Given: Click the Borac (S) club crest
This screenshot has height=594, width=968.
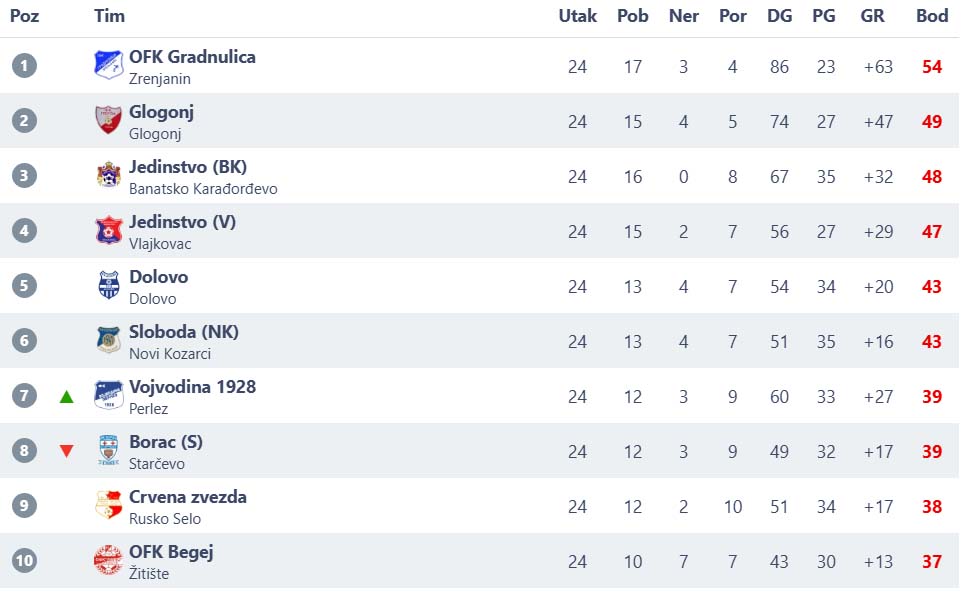Looking at the screenshot, I should (108, 450).
